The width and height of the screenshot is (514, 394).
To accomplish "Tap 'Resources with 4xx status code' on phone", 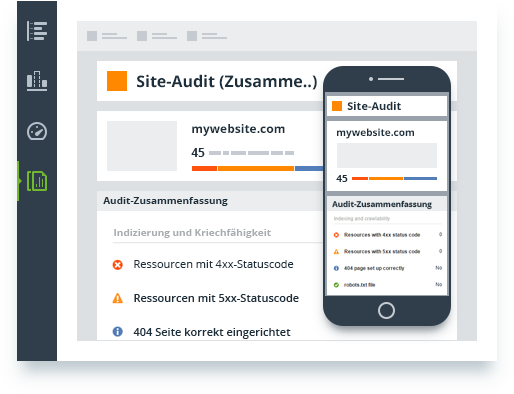I will 382,235.
